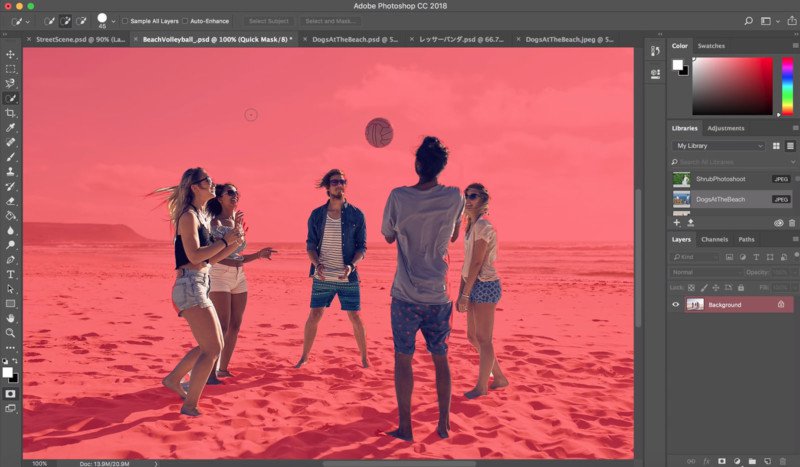Select the Eyedropper tool
This screenshot has width=800, height=467.
[x=10, y=128]
